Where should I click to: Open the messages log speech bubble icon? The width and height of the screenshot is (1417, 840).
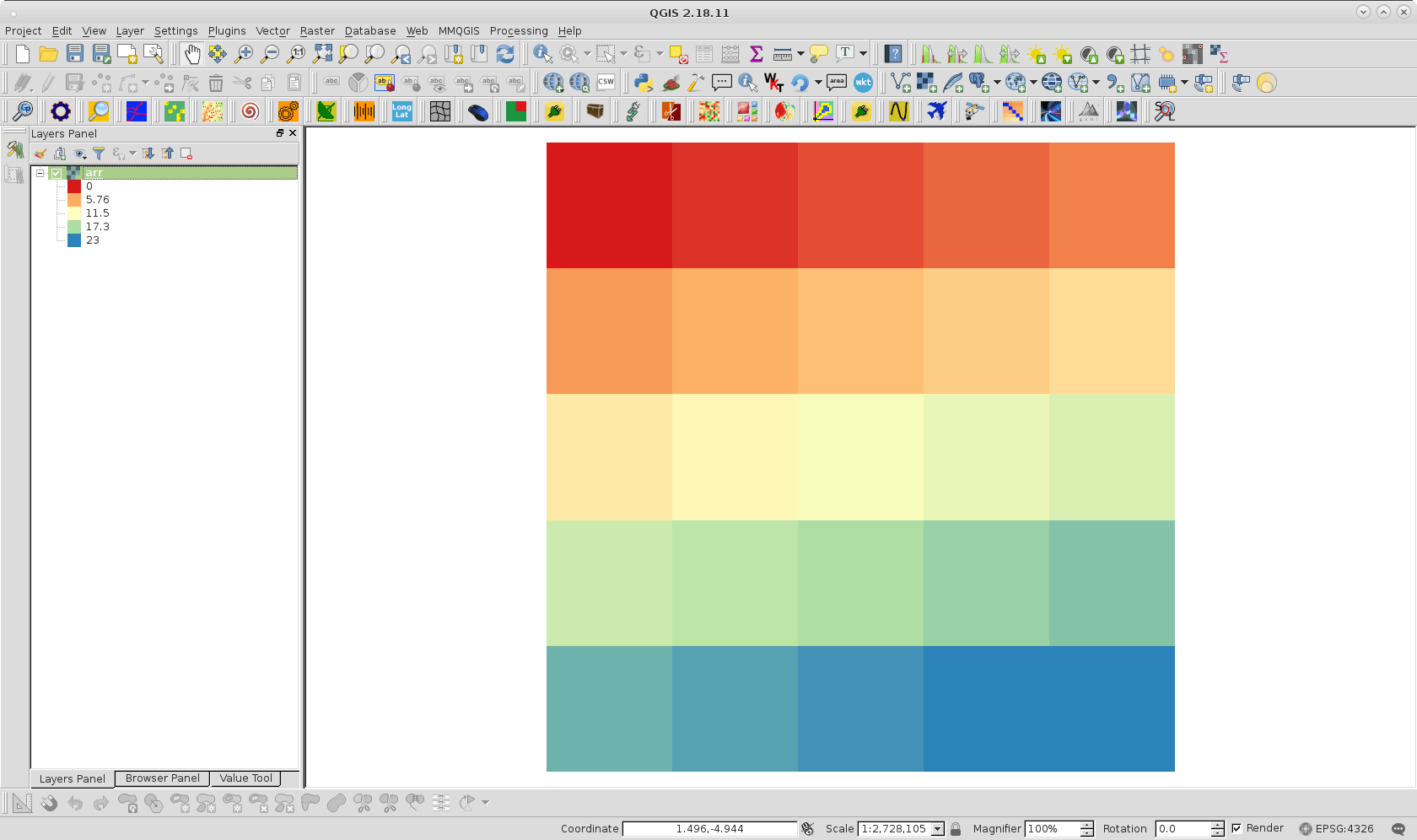click(x=1398, y=829)
